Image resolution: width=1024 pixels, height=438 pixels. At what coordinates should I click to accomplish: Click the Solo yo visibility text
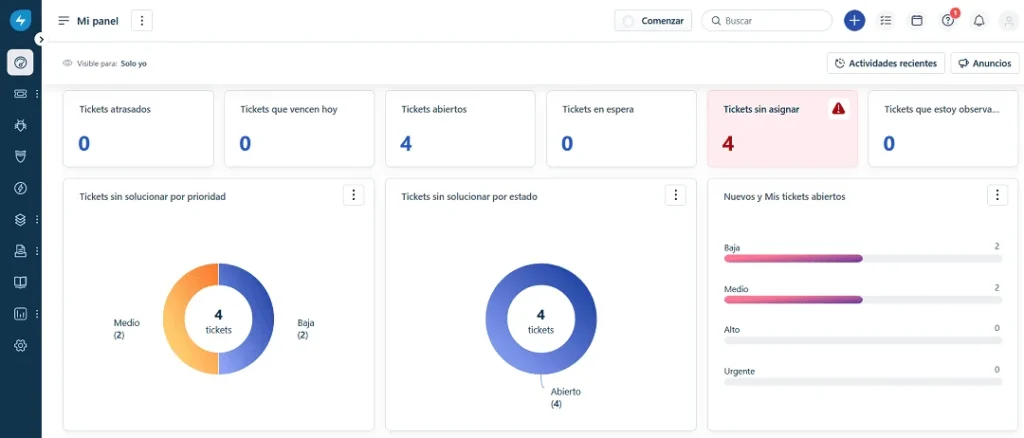pyautogui.click(x=134, y=64)
